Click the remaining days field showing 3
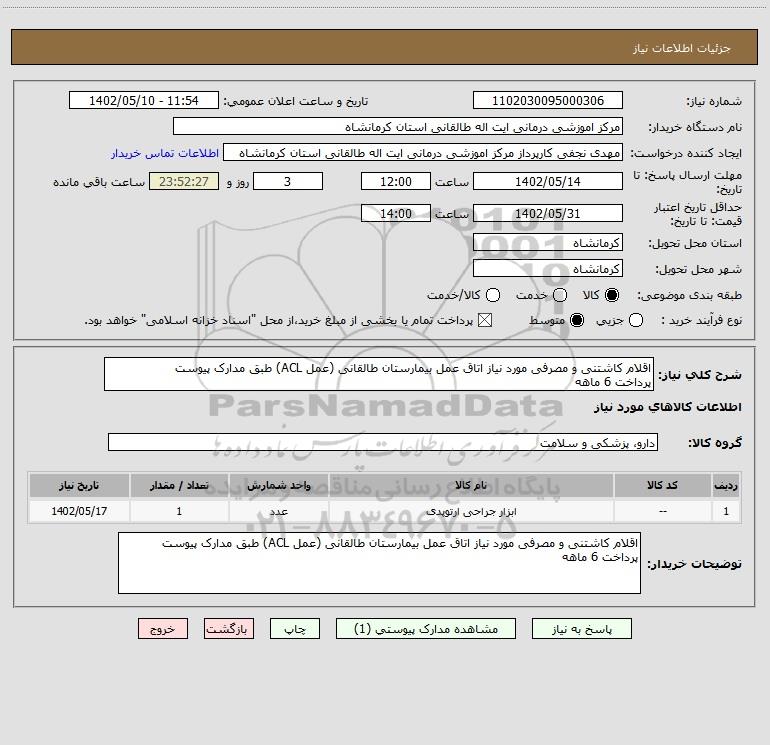The width and height of the screenshot is (770, 745). [288, 181]
